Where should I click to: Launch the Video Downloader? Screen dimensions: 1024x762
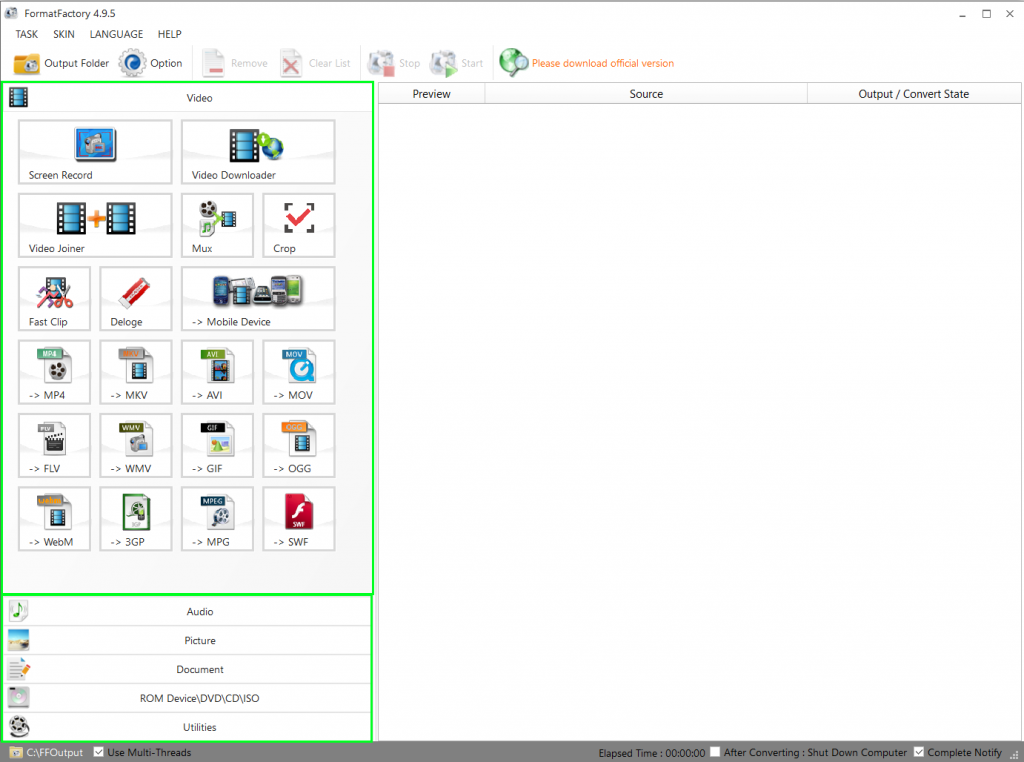pyautogui.click(x=258, y=151)
